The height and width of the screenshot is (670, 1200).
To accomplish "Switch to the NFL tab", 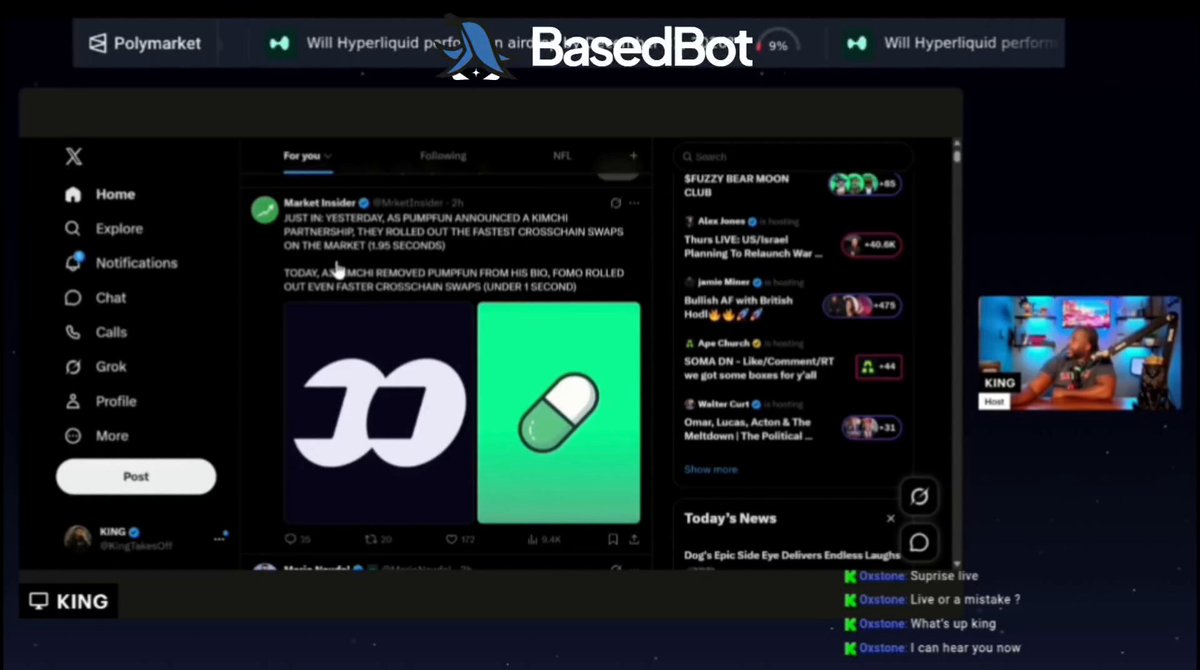I will coord(563,156).
